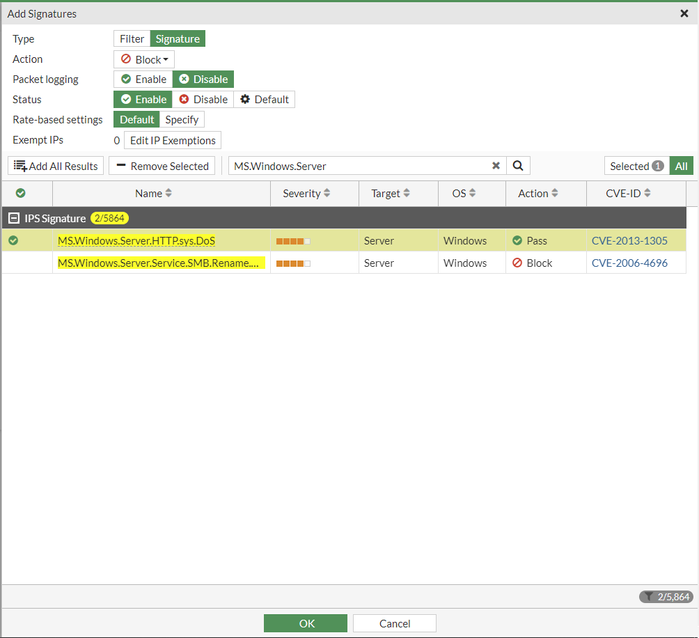
Task: Clear the MS.Windows.Server search text
Action: pyautogui.click(x=496, y=166)
